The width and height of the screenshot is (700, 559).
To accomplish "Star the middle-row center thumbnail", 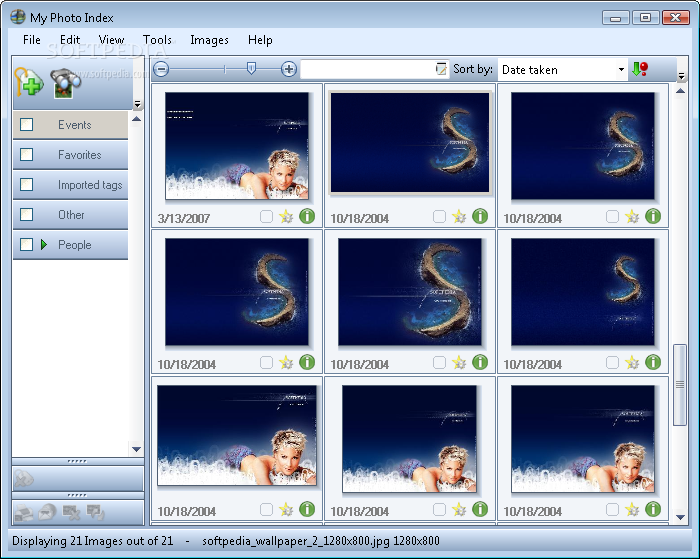I will (459, 363).
